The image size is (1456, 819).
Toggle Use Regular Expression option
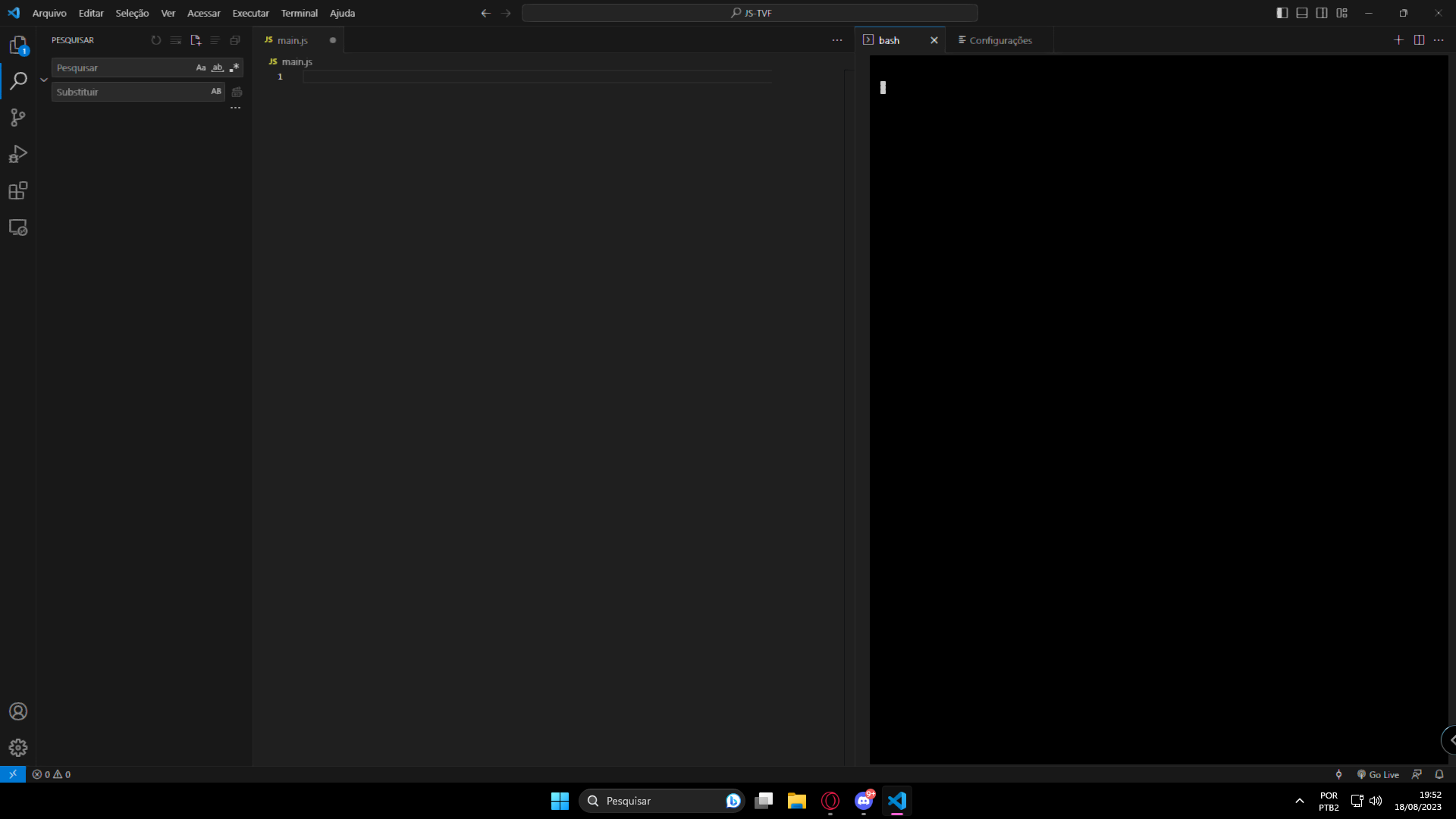(234, 67)
